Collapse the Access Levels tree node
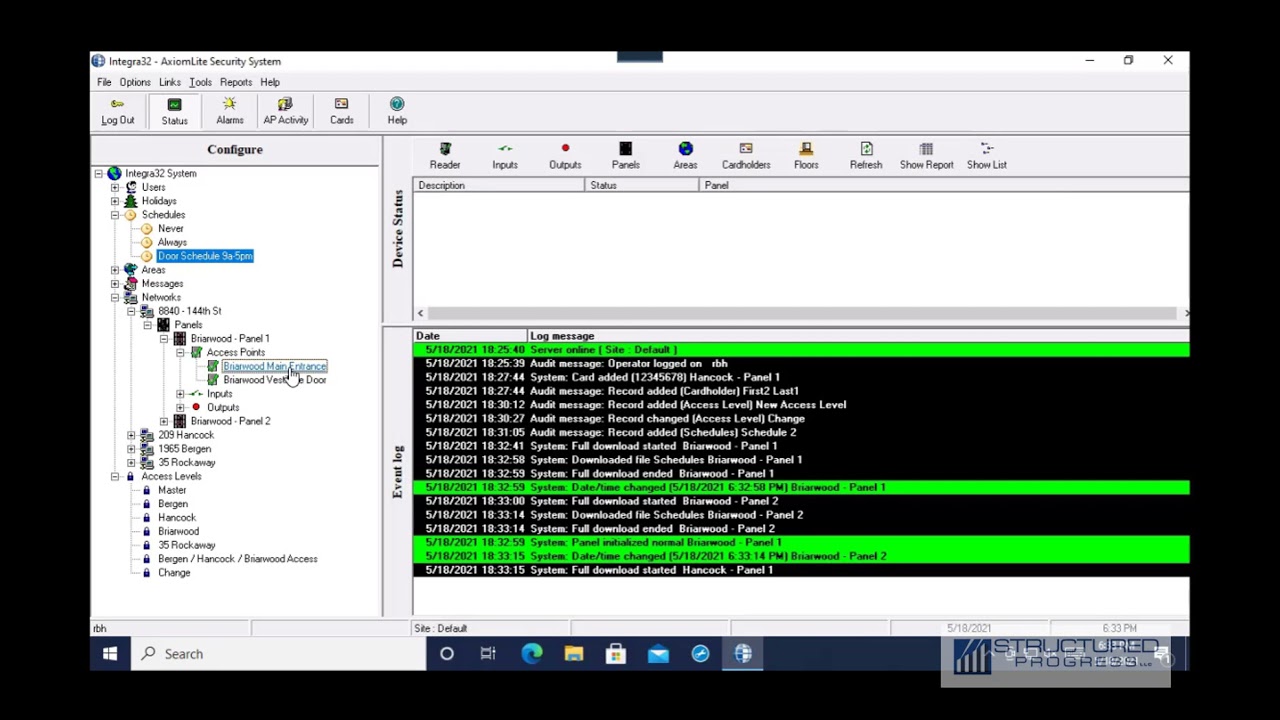This screenshot has height=720, width=1280. point(115,477)
